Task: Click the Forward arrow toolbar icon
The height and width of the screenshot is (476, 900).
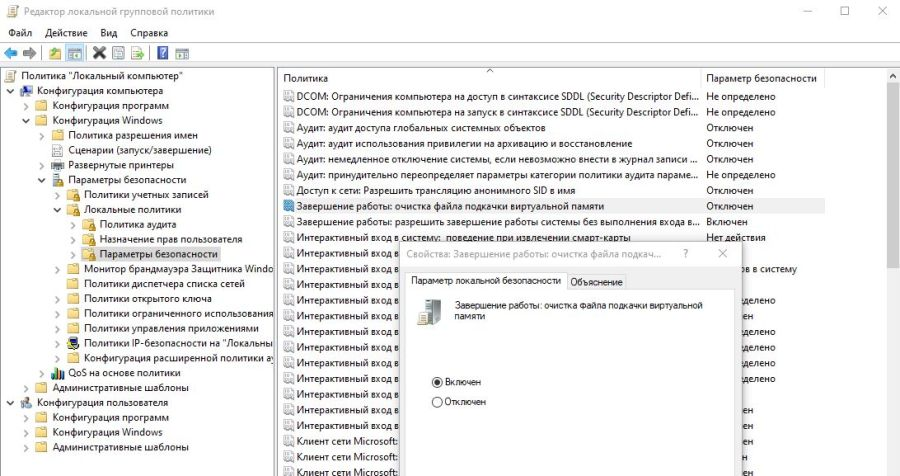Action: (29, 53)
